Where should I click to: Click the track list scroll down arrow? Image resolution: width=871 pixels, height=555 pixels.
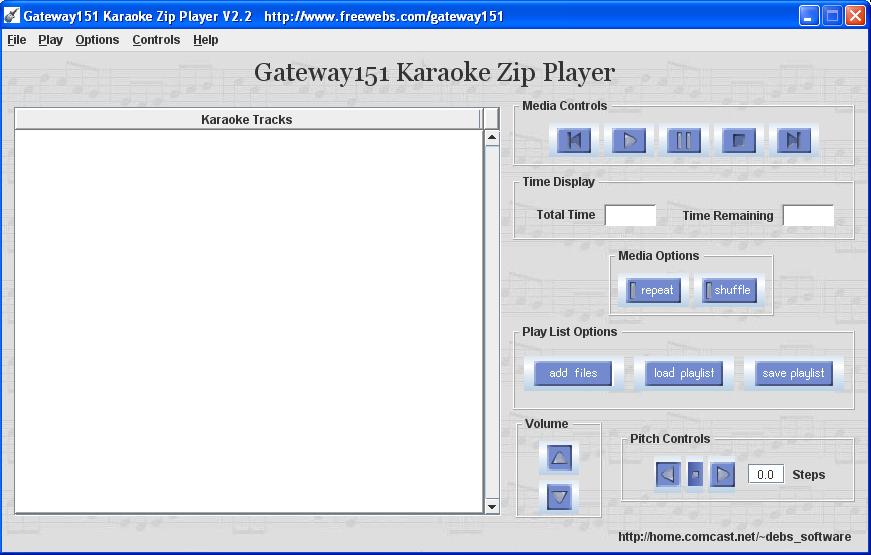(x=492, y=507)
